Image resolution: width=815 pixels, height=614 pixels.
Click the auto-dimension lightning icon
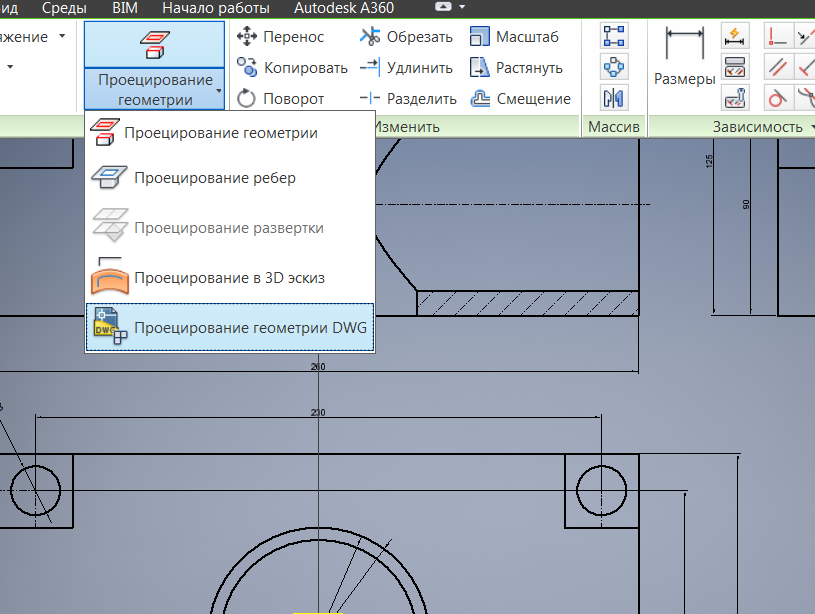click(736, 35)
